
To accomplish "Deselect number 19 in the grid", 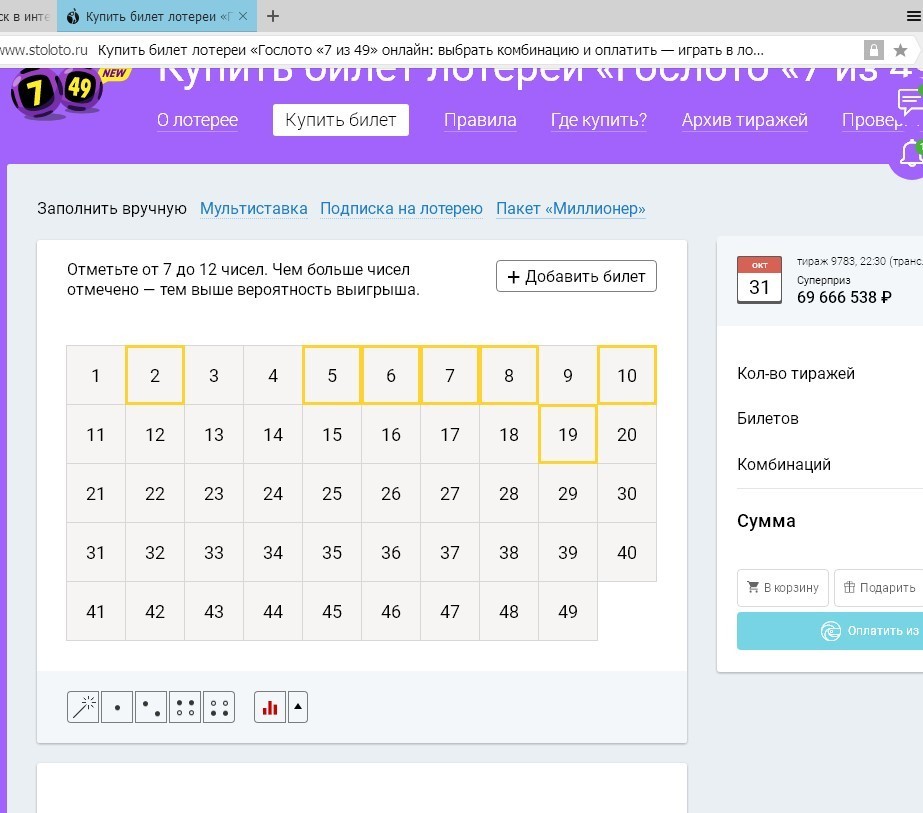I will 568,434.
